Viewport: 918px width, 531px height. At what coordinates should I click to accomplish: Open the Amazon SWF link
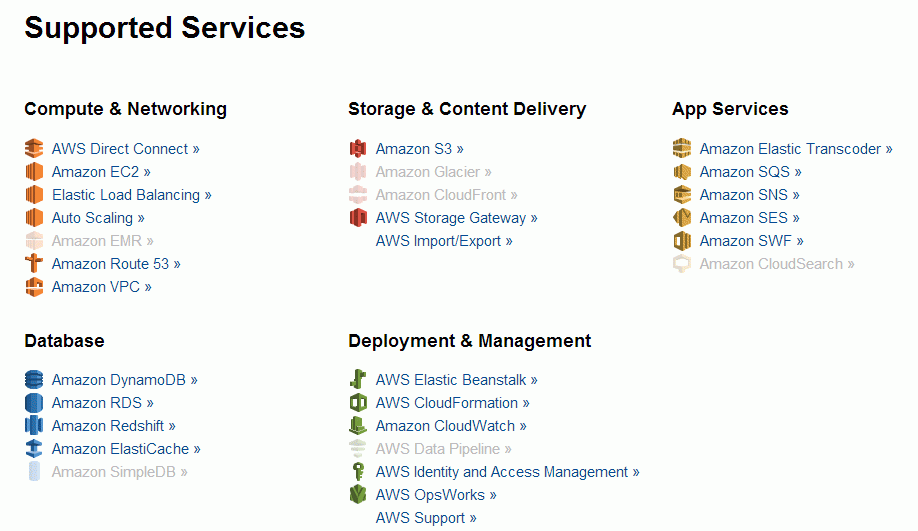[752, 241]
